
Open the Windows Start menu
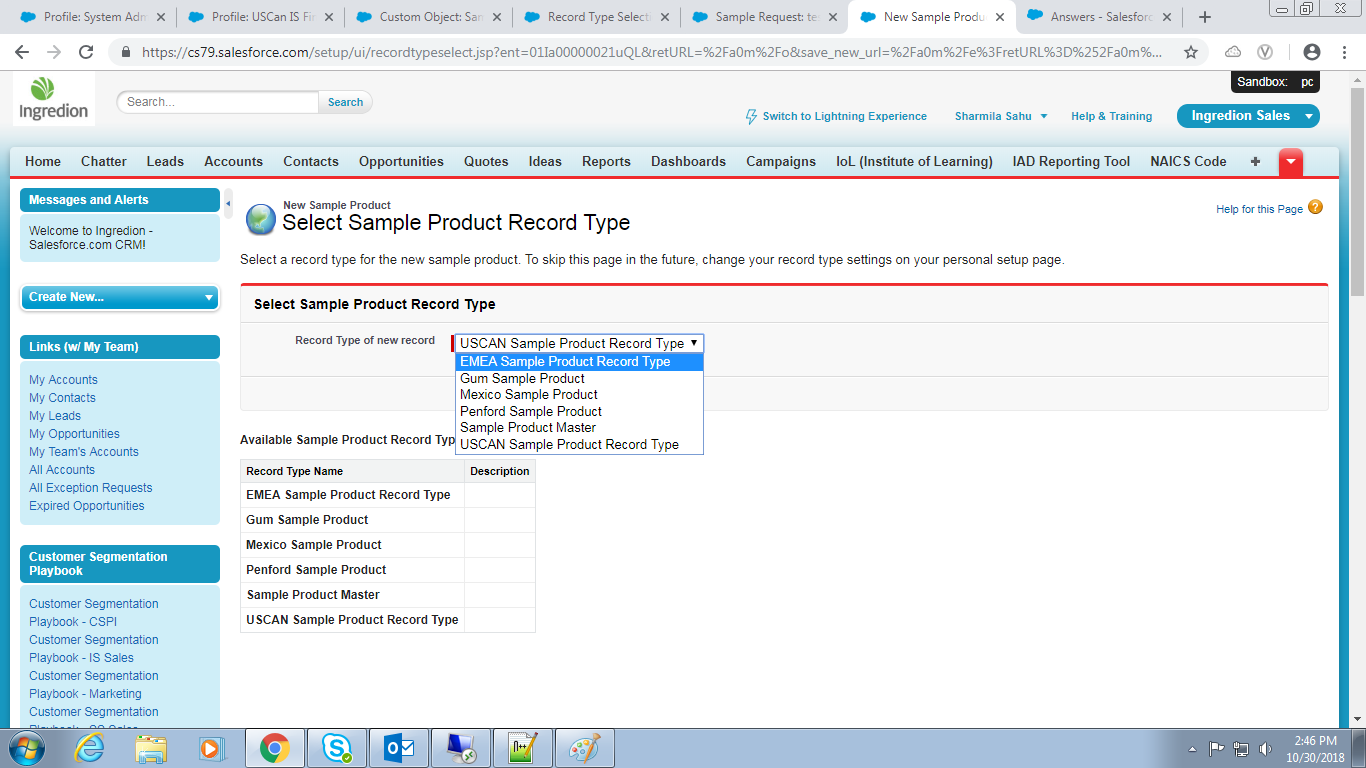point(27,748)
